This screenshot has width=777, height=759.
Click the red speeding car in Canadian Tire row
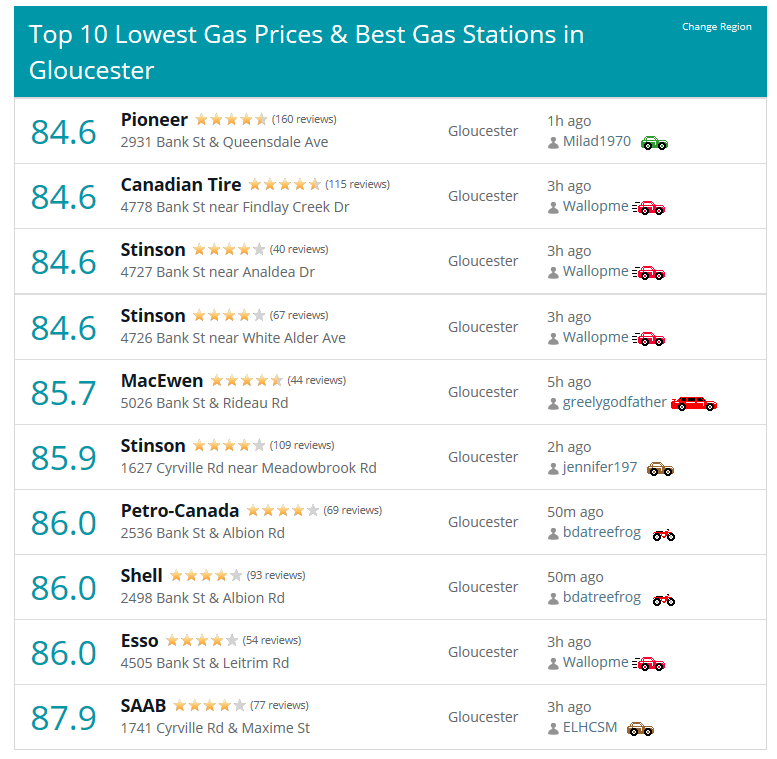tap(649, 208)
